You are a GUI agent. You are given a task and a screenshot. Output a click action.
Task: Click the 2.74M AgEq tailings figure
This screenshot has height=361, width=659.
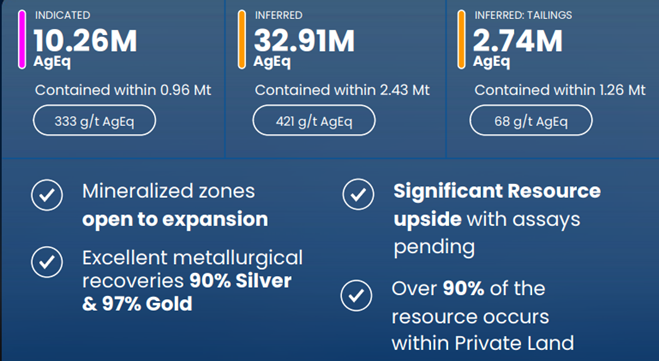tap(518, 47)
